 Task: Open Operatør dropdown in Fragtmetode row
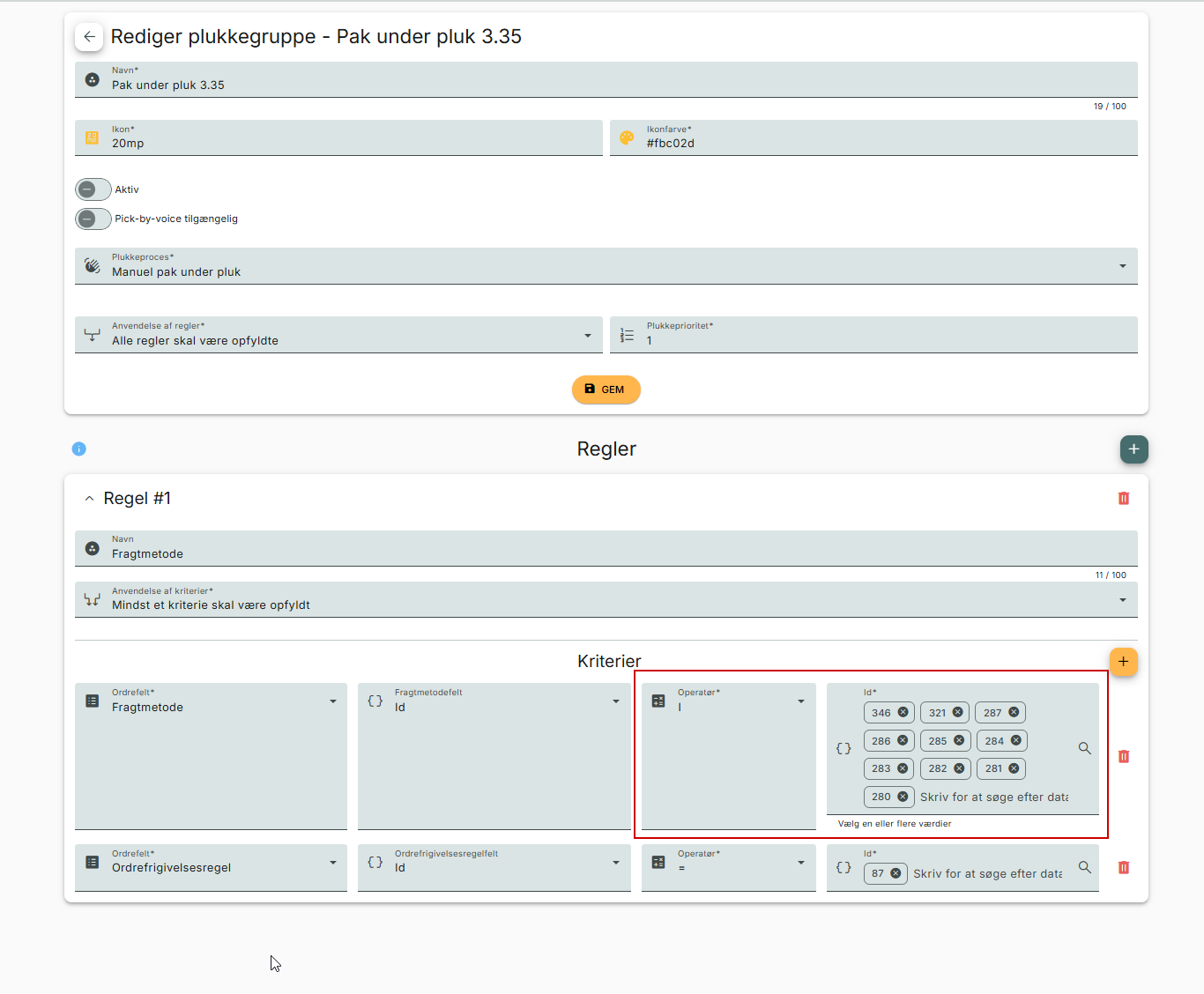click(x=729, y=756)
